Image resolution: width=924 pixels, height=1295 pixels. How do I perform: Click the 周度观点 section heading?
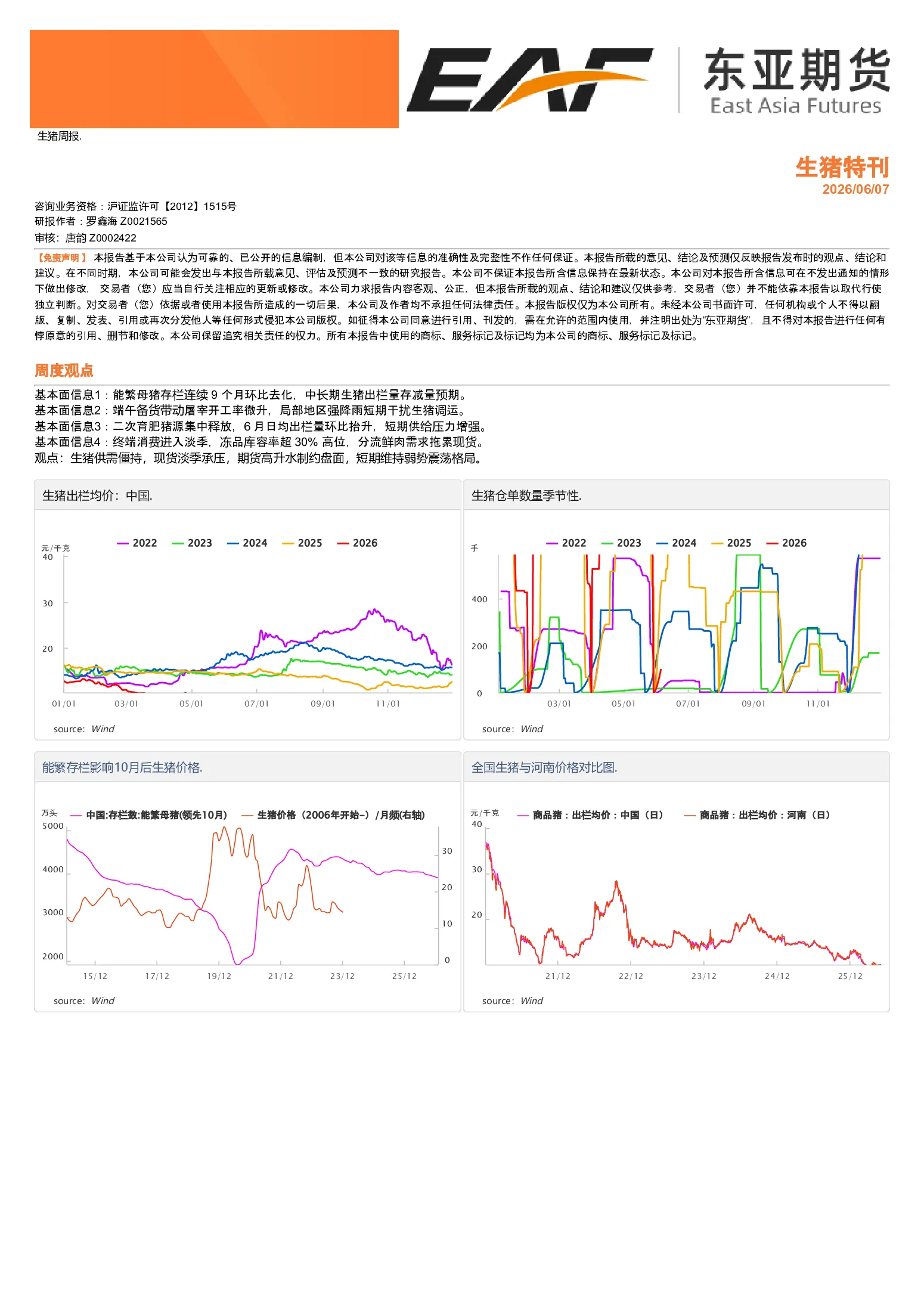pyautogui.click(x=64, y=370)
